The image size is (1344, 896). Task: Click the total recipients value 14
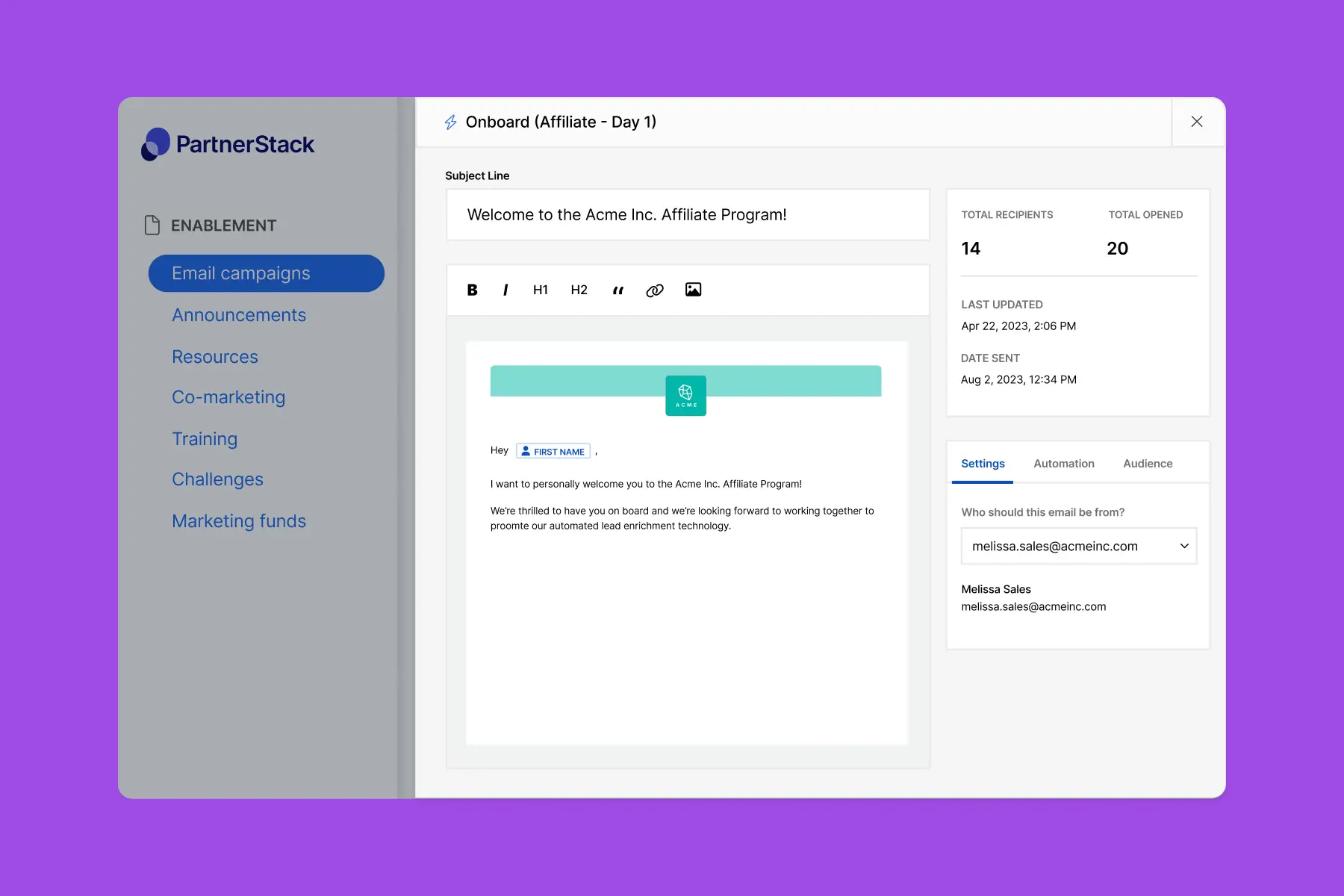(971, 249)
